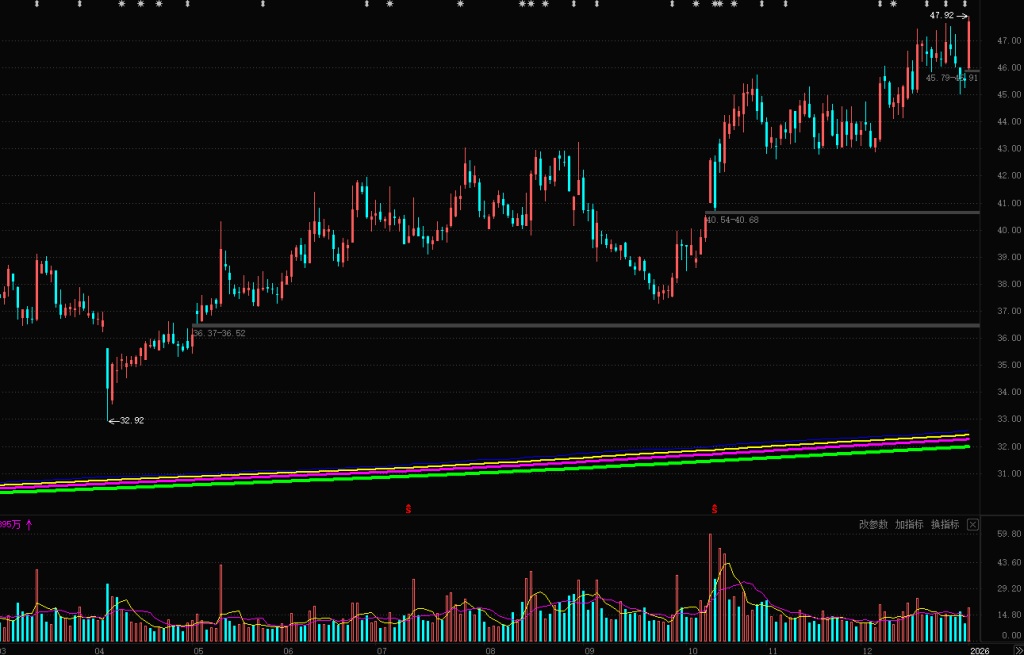Select the 32.92 low price label
The width and height of the screenshot is (1024, 655).
[132, 421]
